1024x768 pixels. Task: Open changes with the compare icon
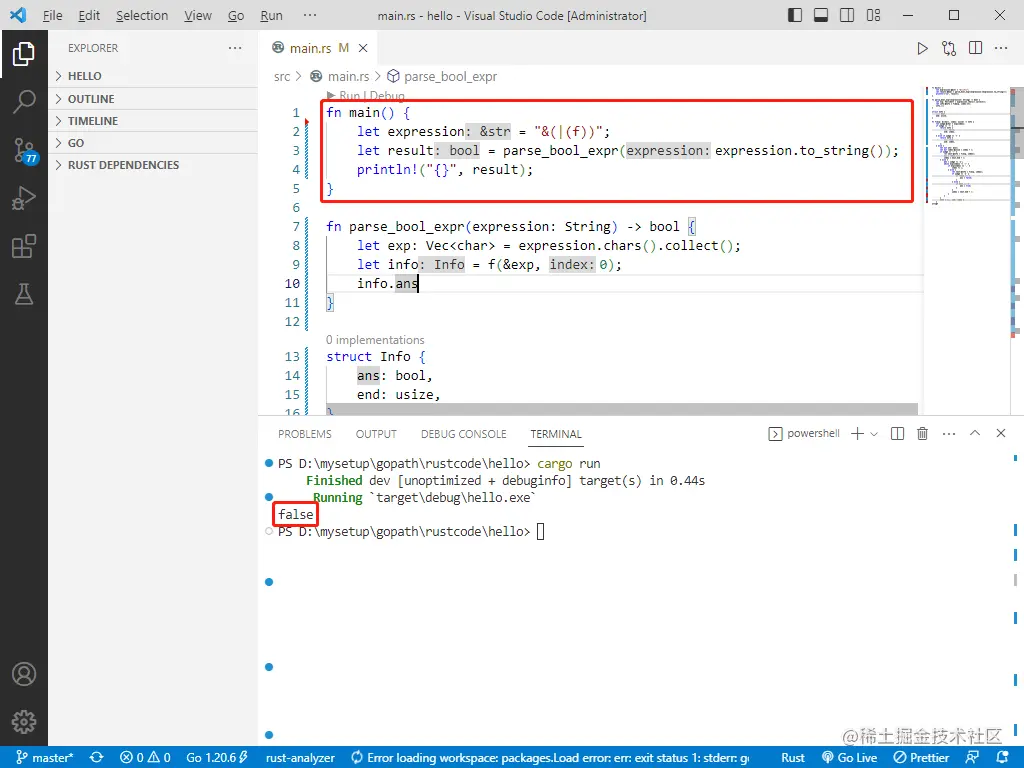pyautogui.click(x=949, y=48)
